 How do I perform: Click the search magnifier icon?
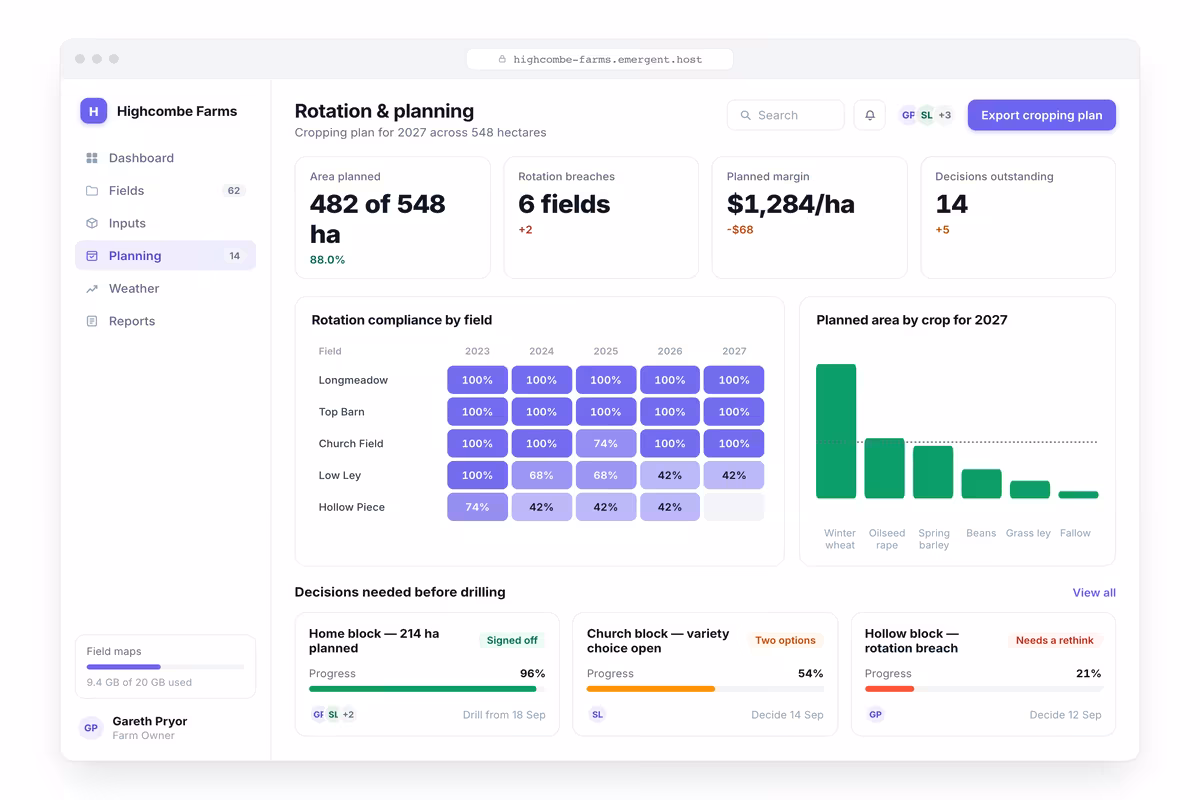point(746,115)
